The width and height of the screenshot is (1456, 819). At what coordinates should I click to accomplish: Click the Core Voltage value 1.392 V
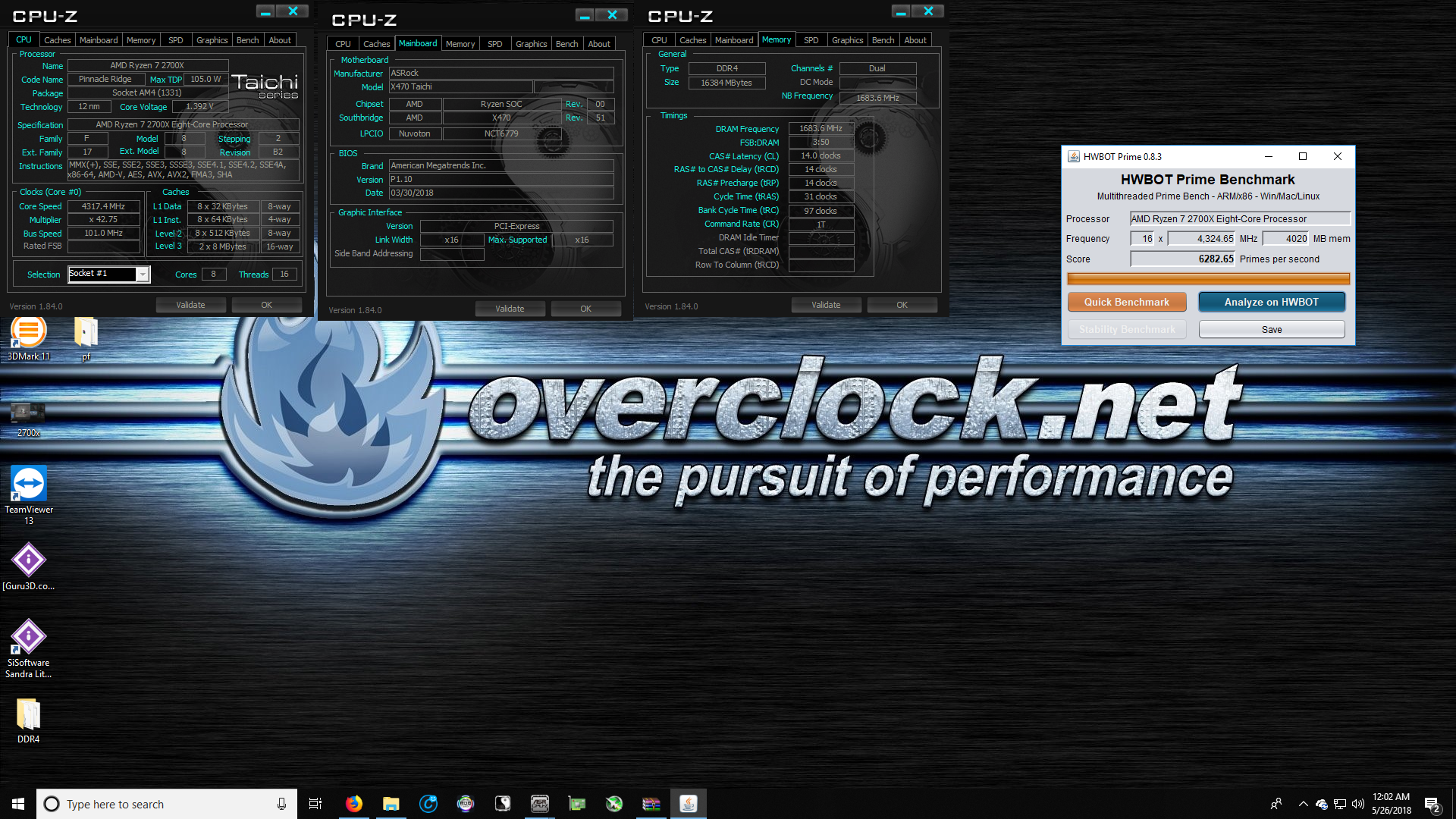point(199,106)
